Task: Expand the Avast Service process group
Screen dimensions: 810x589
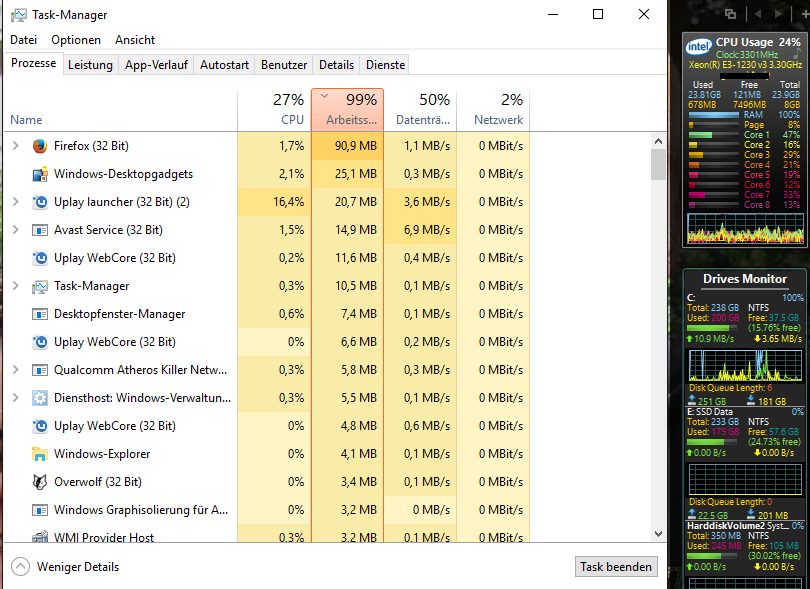Action: tap(15, 230)
